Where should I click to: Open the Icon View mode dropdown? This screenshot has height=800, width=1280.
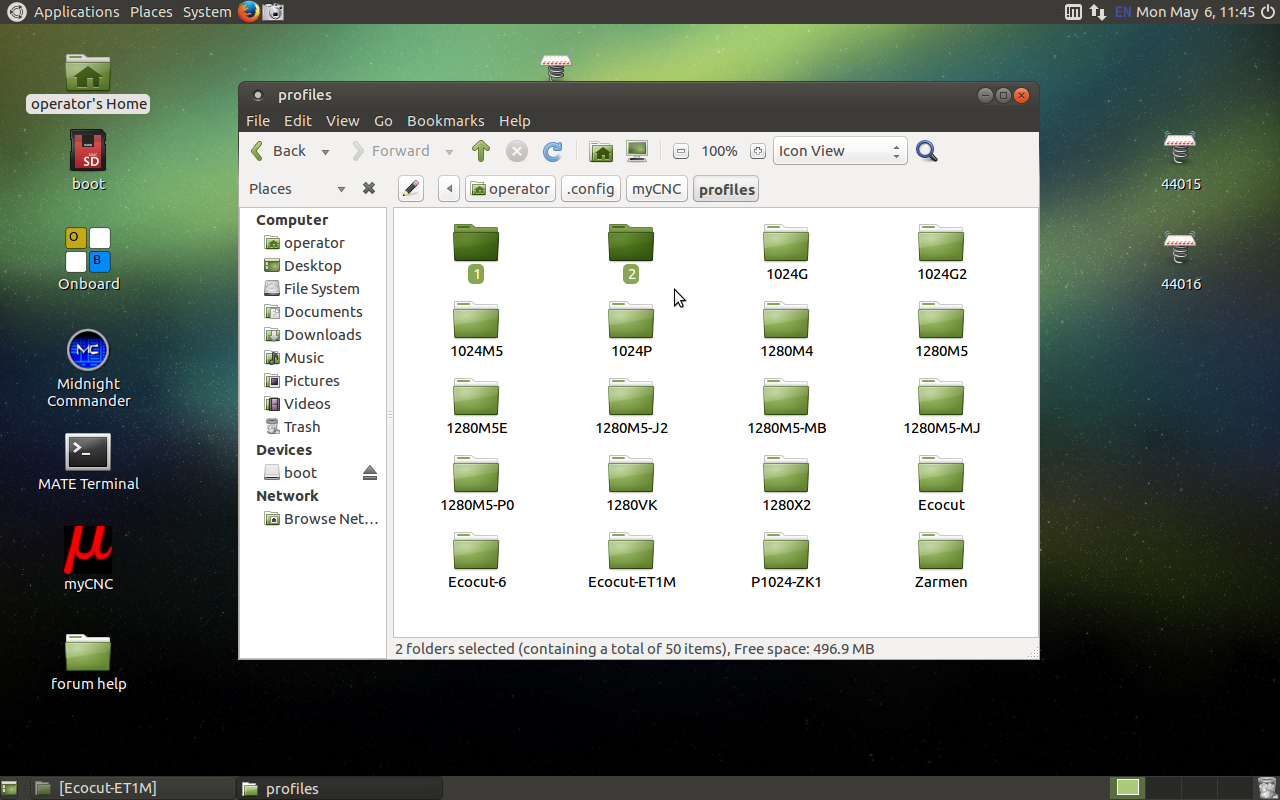point(840,151)
